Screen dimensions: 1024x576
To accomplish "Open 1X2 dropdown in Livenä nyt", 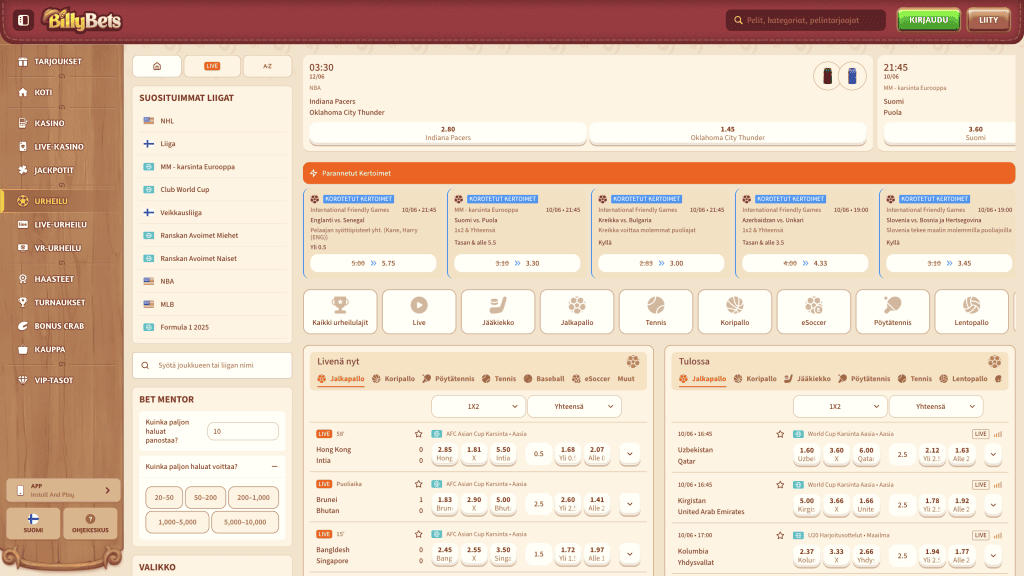I will [478, 406].
